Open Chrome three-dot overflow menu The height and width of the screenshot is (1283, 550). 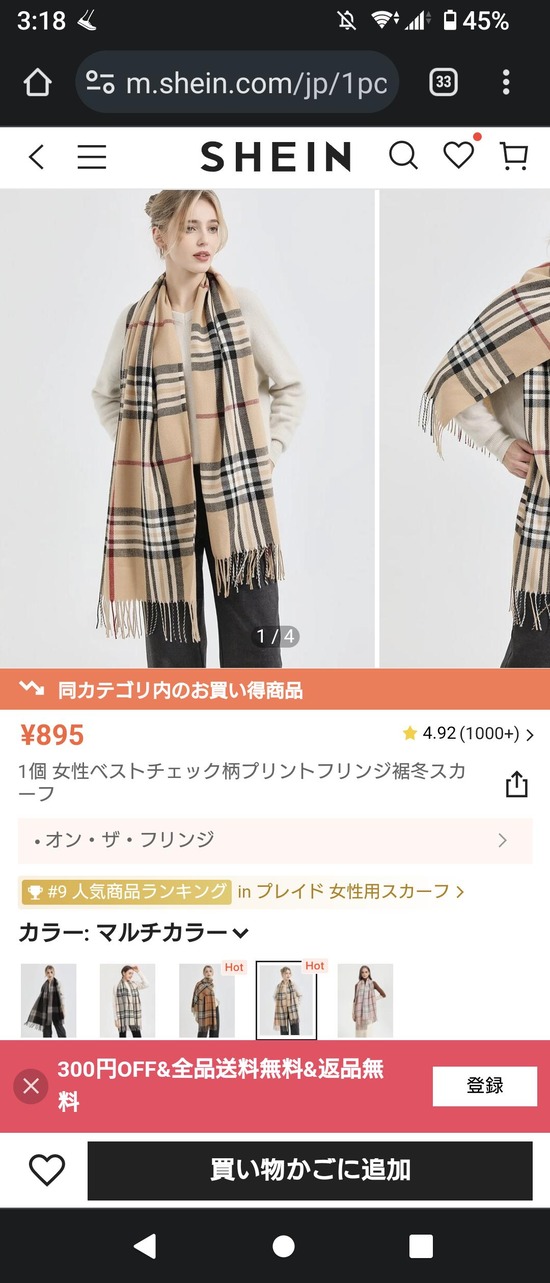[x=506, y=82]
